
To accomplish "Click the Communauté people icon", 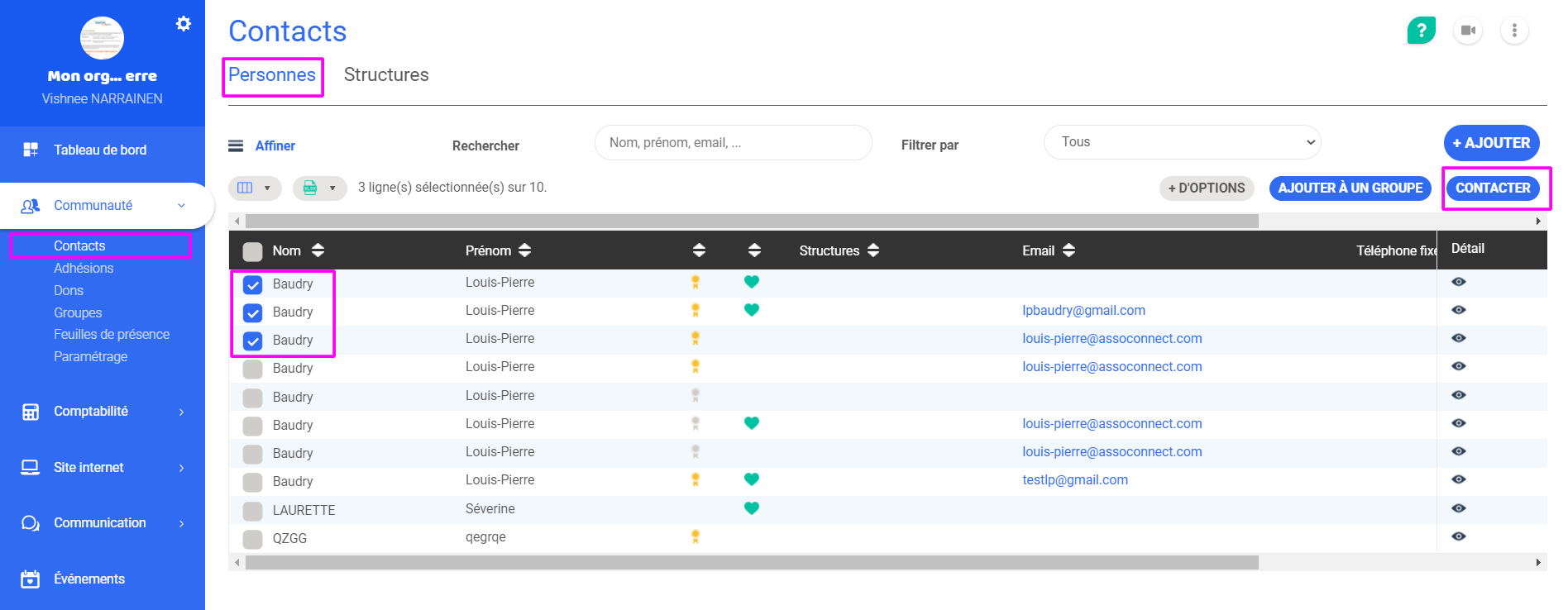I will 31,206.
